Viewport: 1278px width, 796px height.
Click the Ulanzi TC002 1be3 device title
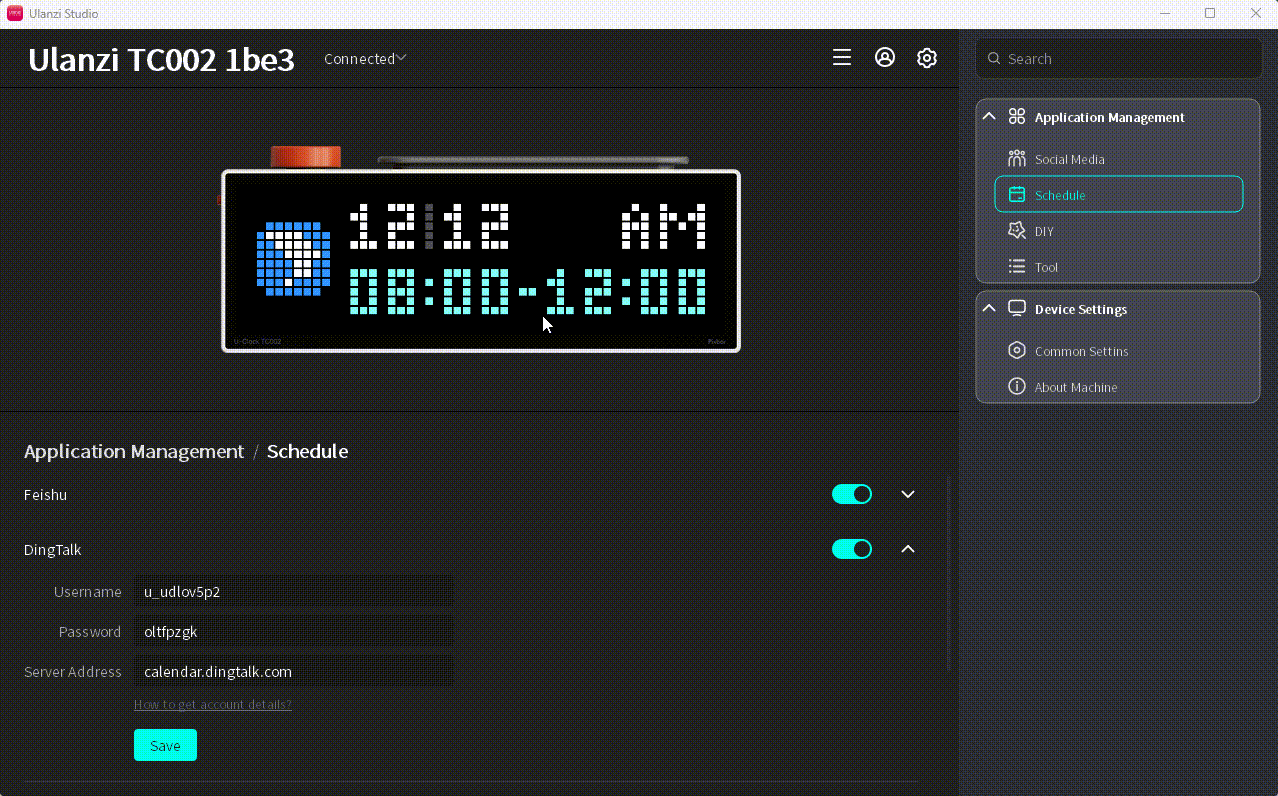(161, 60)
